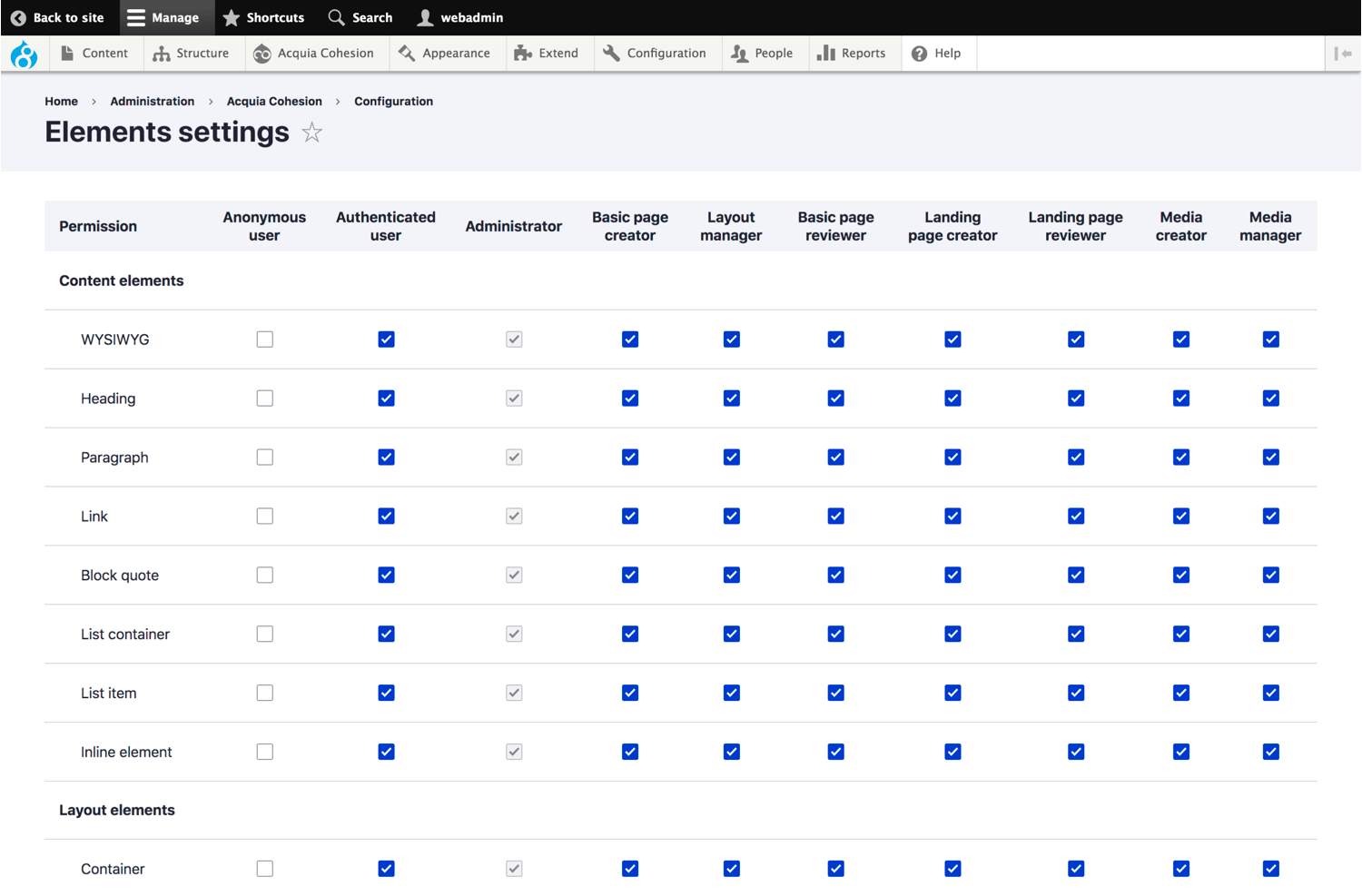The width and height of the screenshot is (1362, 896).
Task: Uncheck WYSIWYG for Media manager
Action: click(x=1271, y=340)
